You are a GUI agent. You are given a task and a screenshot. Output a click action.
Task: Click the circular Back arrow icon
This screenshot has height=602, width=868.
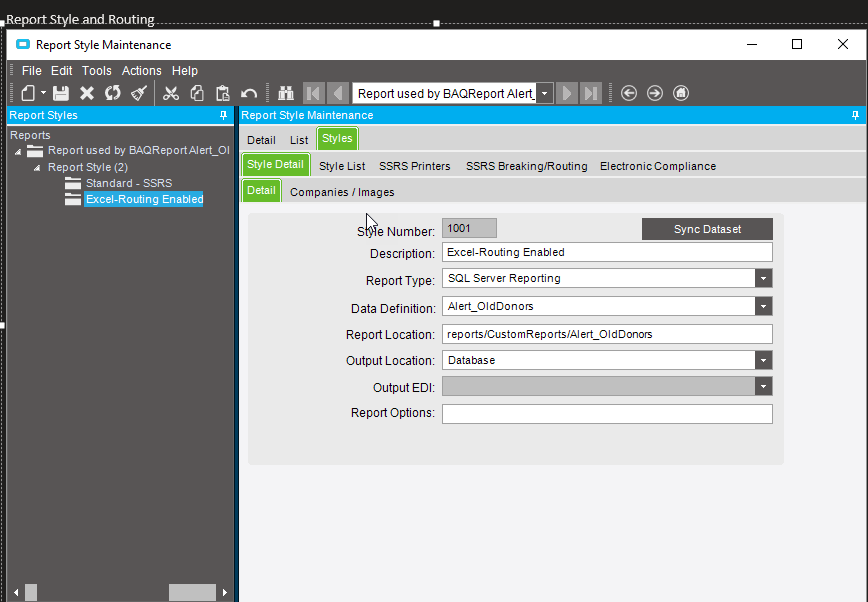[629, 93]
